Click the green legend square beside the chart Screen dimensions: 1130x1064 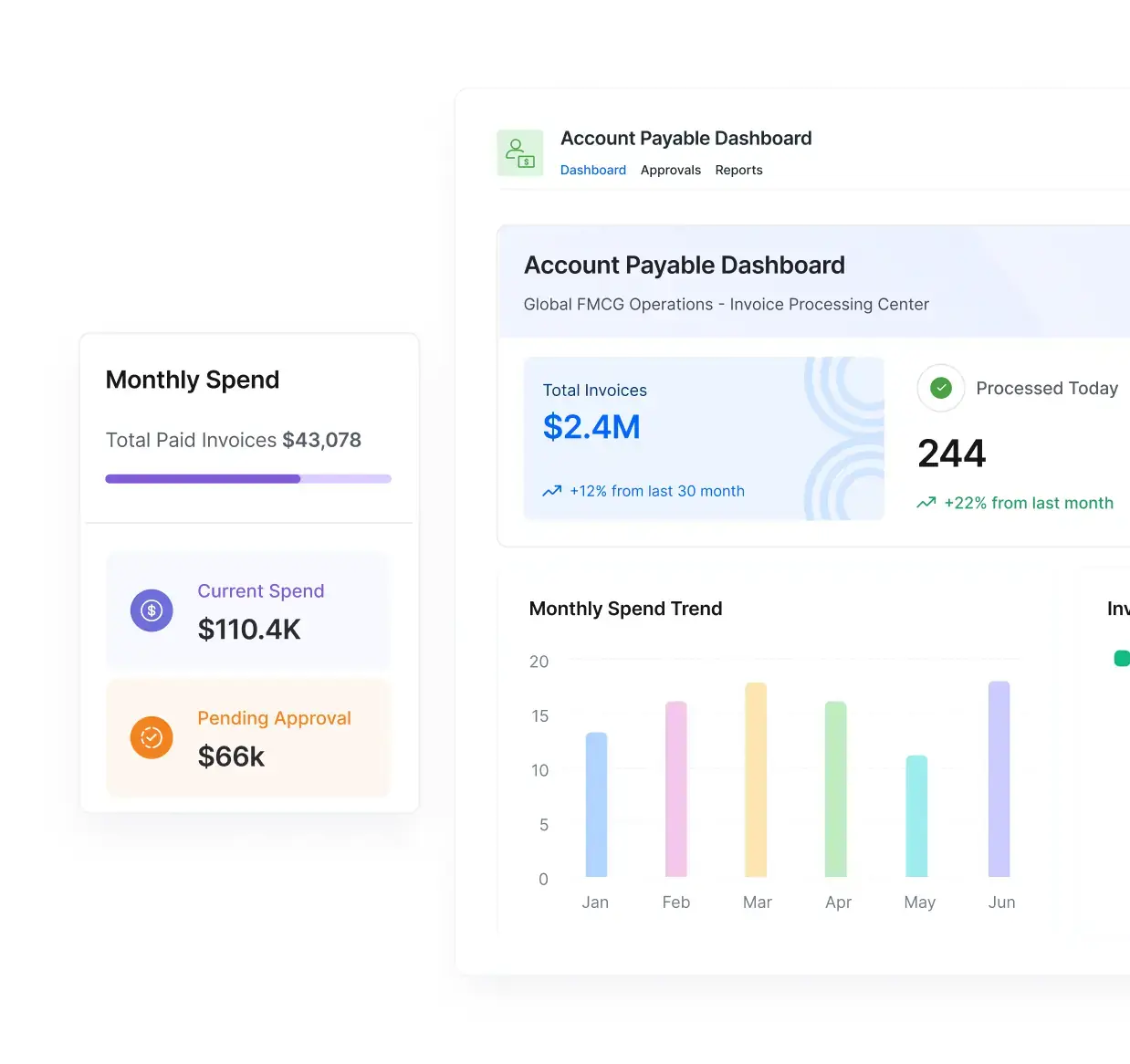(1122, 658)
